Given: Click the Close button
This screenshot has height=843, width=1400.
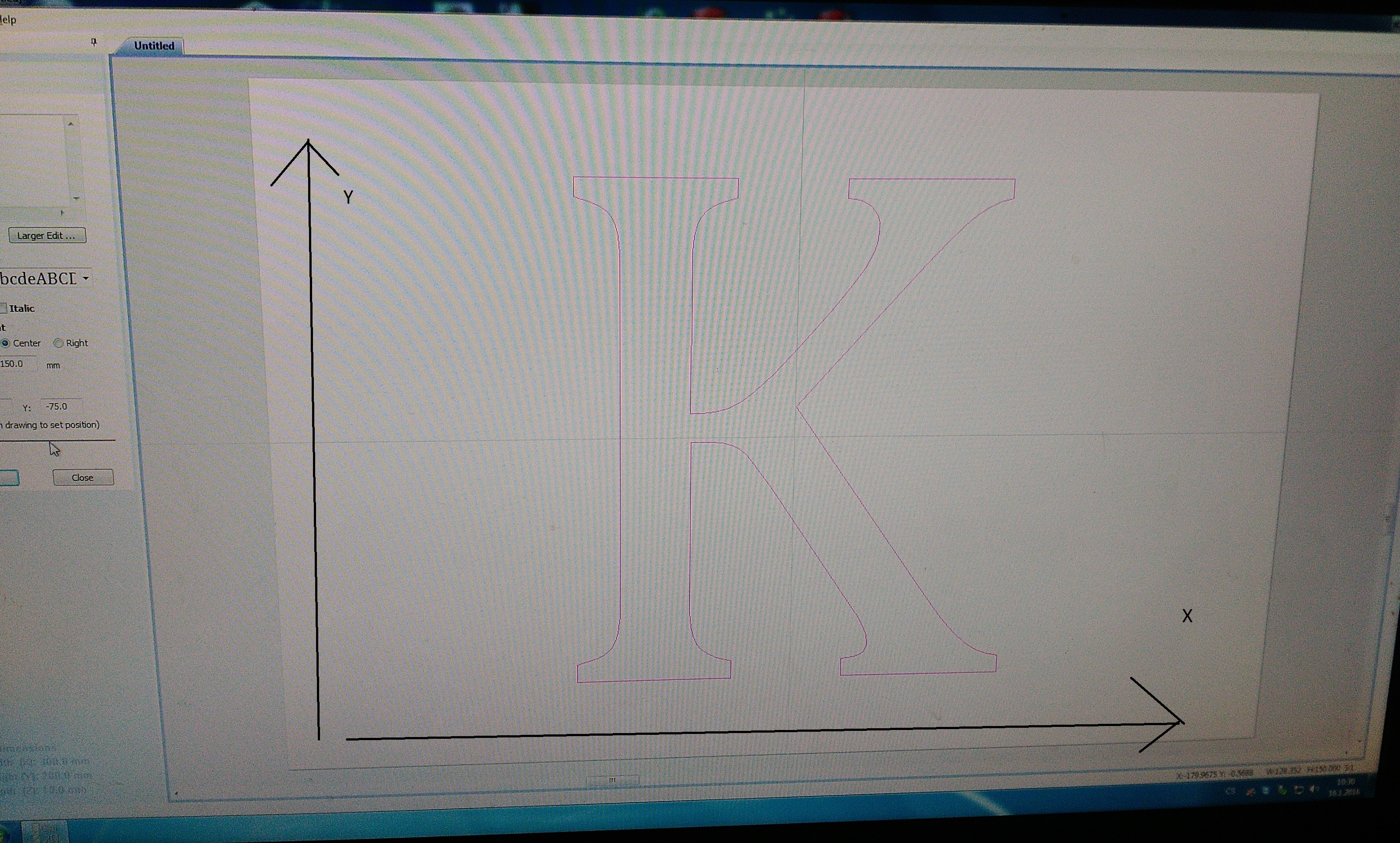Looking at the screenshot, I should tap(83, 478).
